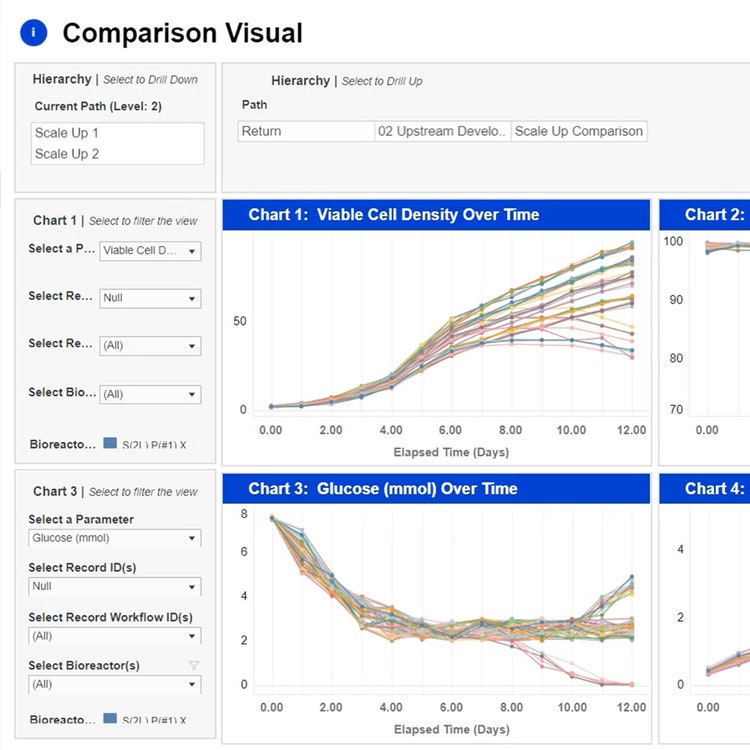This screenshot has height=750, width=750.
Task: Click the filter funnel icon by Select Bioreactor(s)
Action: tap(195, 664)
